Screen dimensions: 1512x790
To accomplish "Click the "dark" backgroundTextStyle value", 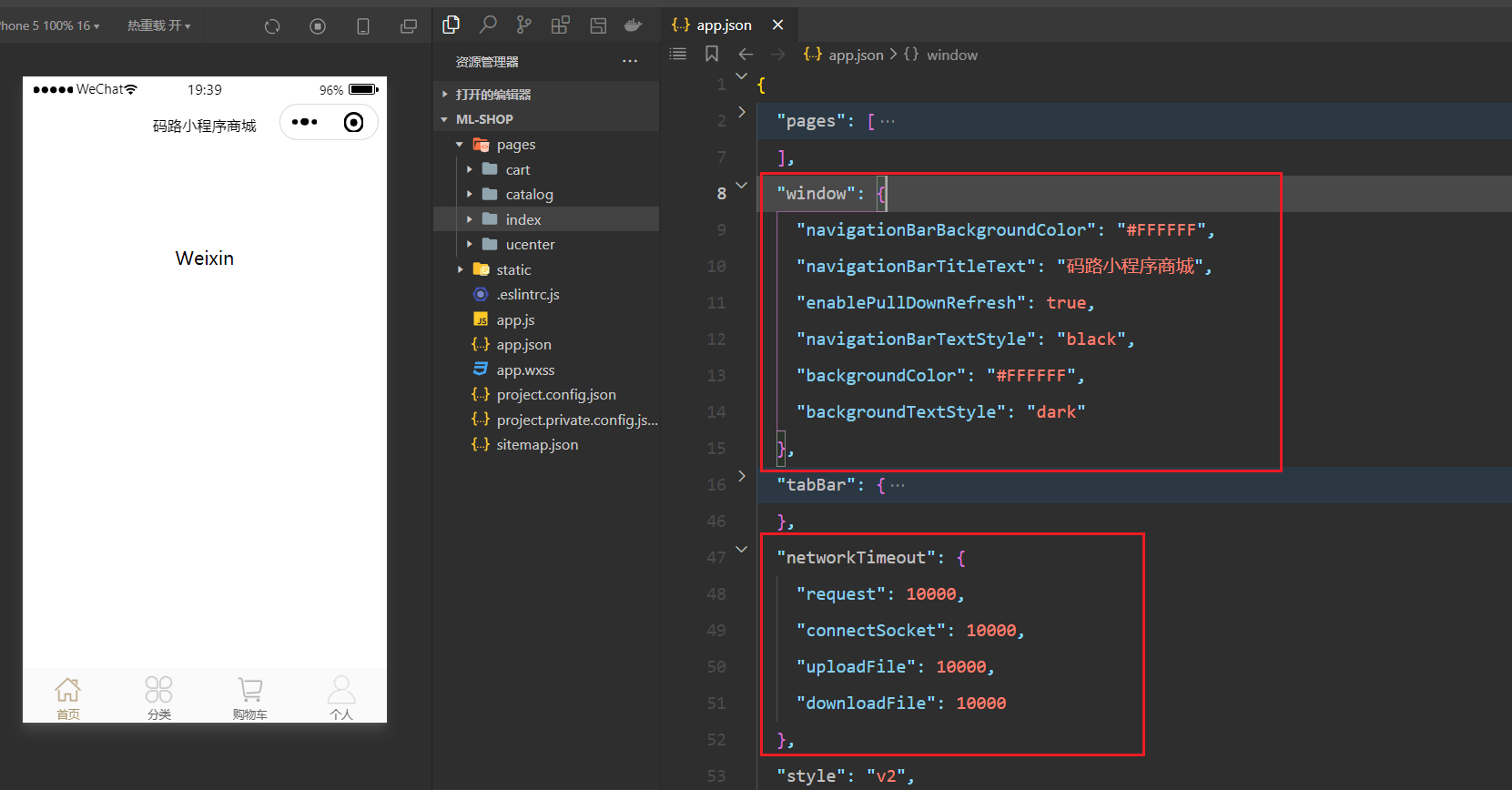I will tap(1056, 412).
